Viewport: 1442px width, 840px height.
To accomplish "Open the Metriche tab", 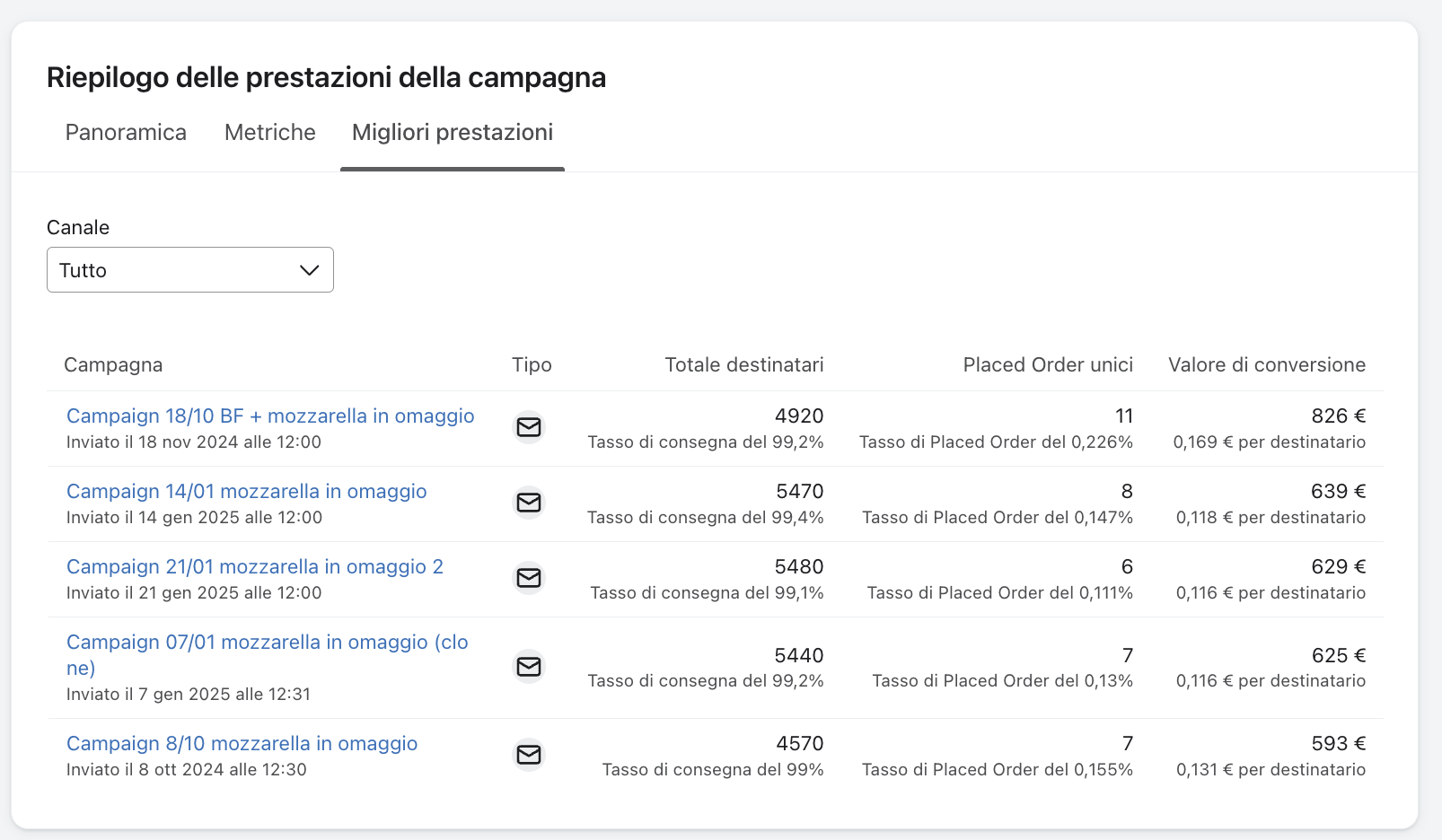I will pyautogui.click(x=269, y=133).
